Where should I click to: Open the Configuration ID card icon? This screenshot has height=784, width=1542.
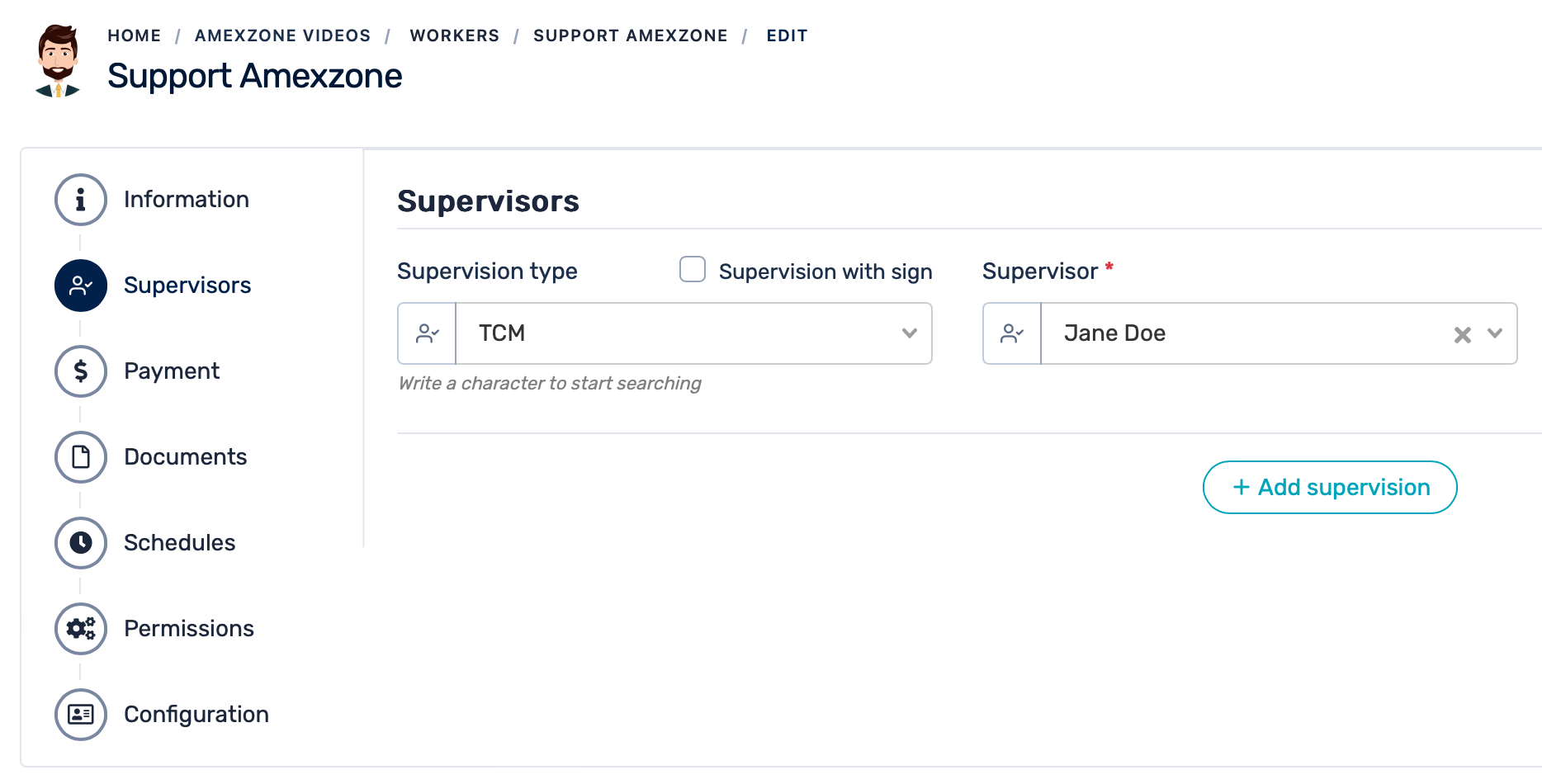point(81,715)
